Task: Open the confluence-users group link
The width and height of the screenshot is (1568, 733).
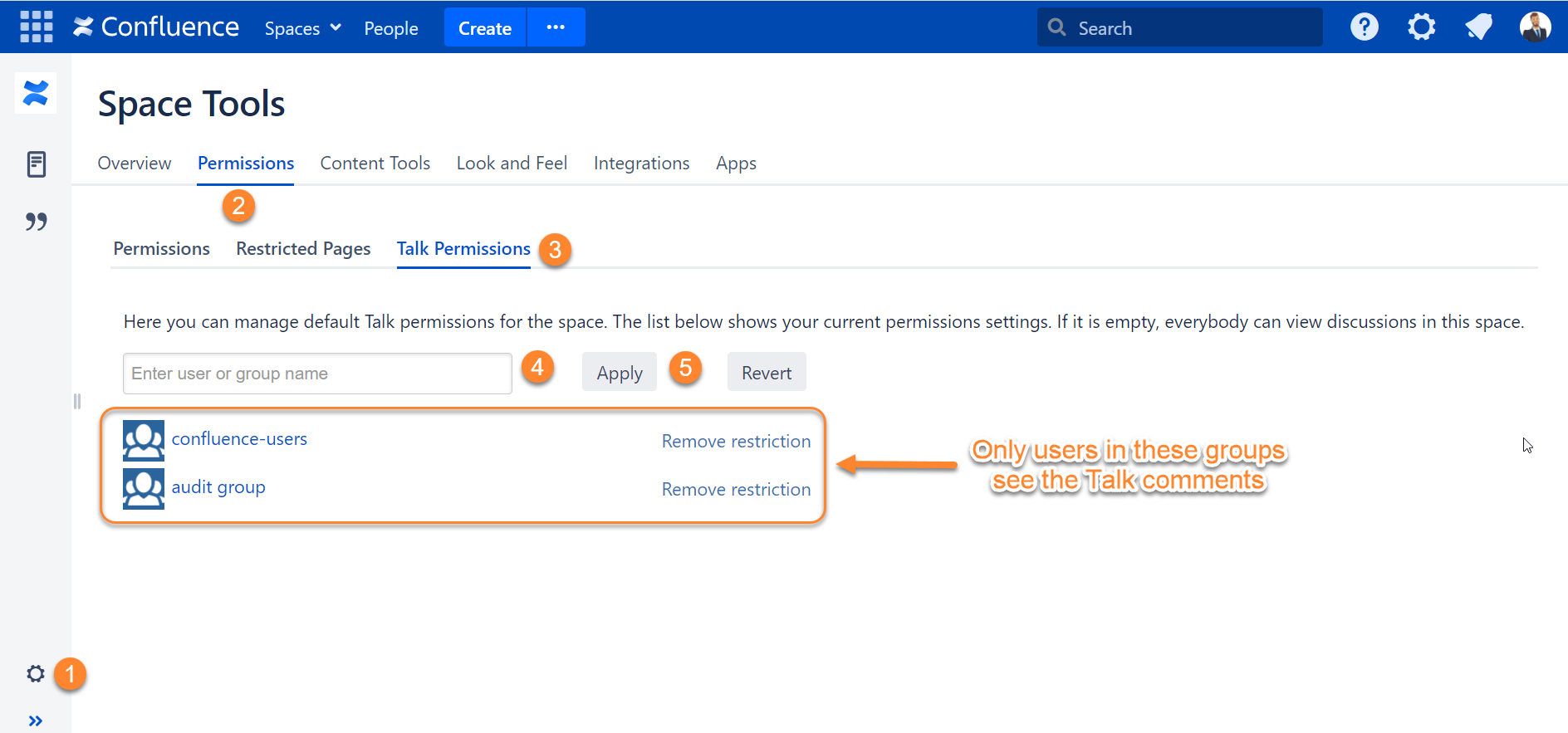Action: (239, 439)
